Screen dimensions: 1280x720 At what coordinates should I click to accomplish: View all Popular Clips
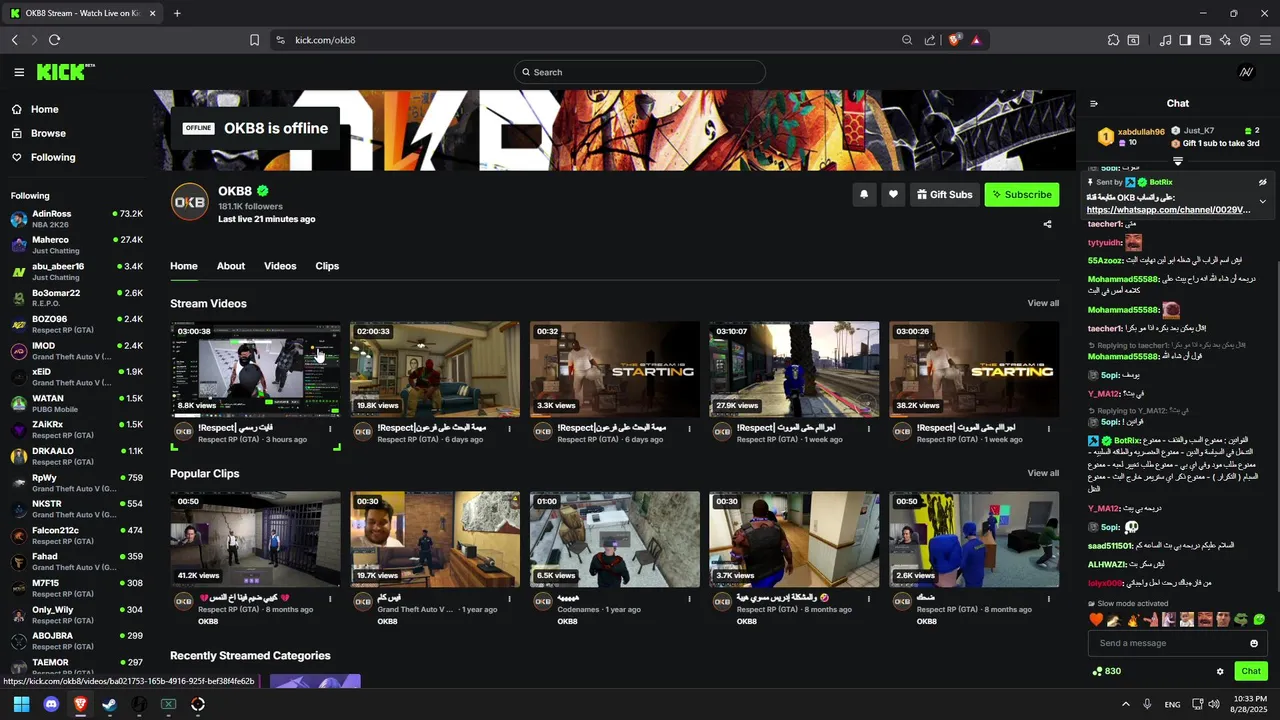[x=1043, y=473]
